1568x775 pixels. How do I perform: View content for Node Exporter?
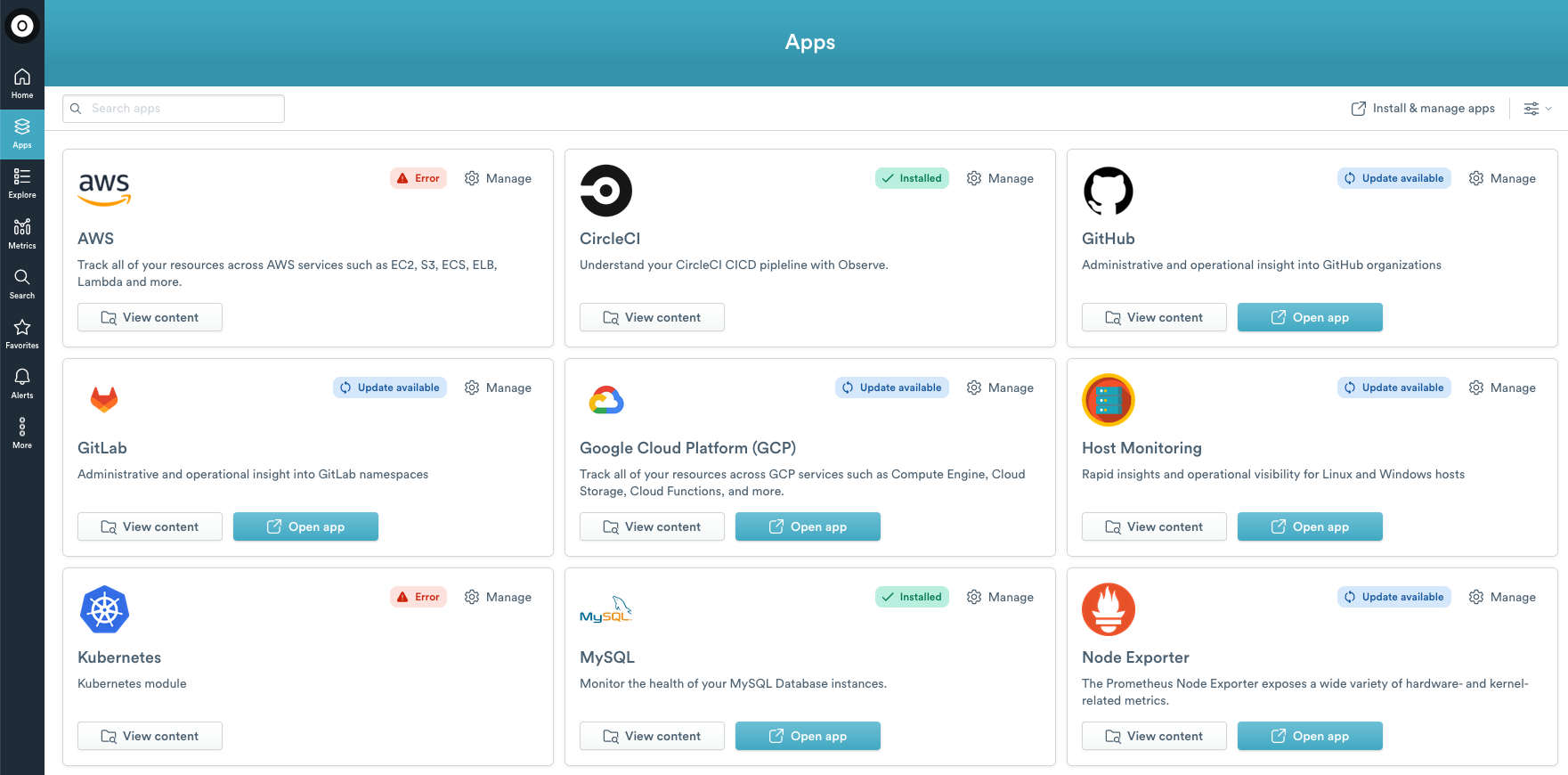tap(1154, 736)
